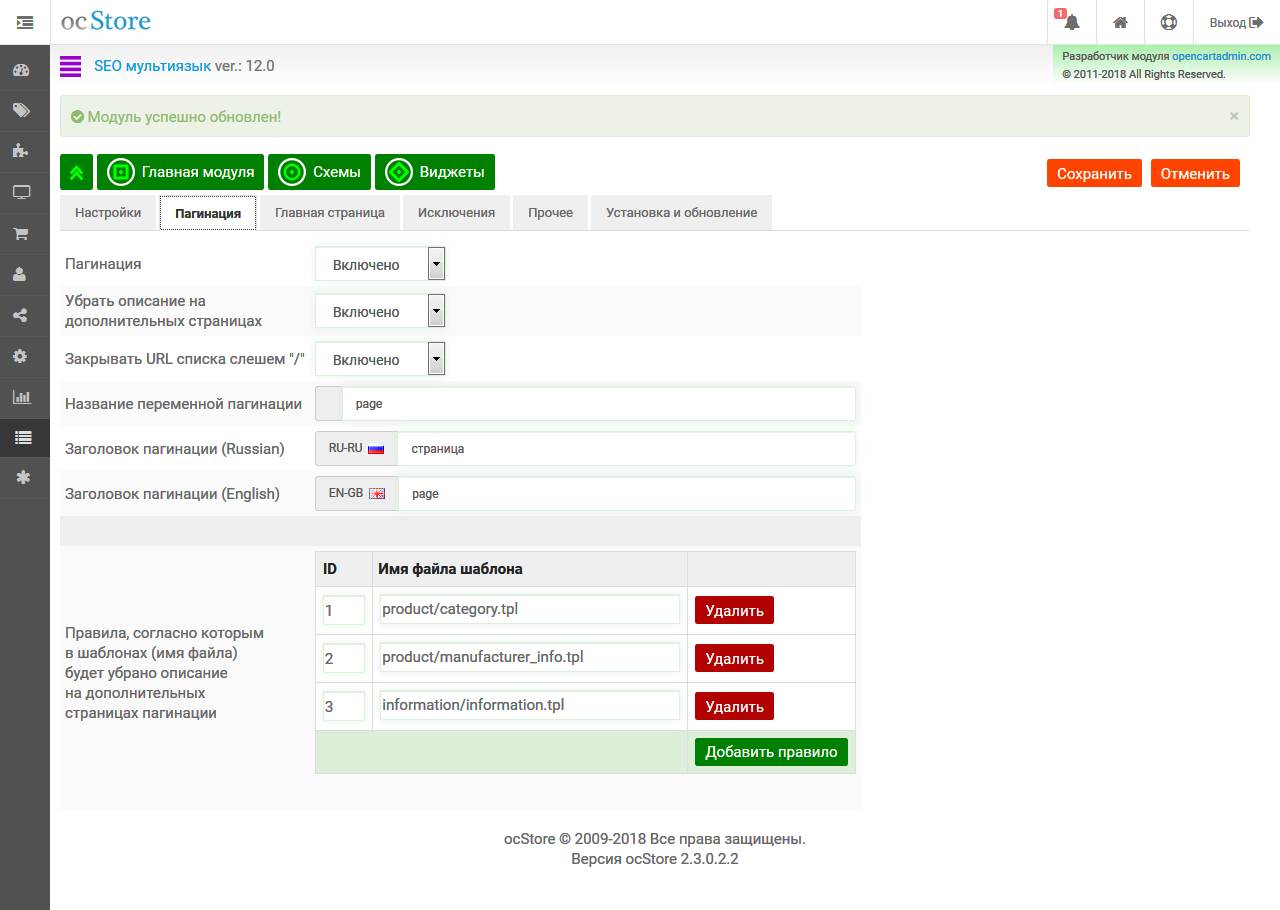Click the 'Версия ocStore 2.3.0.2.2' footer text

(x=655, y=859)
